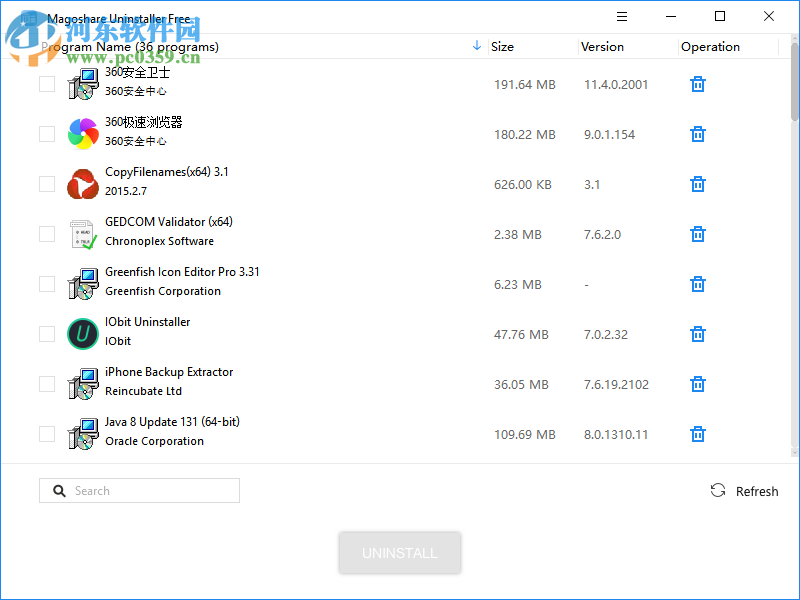Click the refresh circular arrow icon
Image resolution: width=800 pixels, height=600 pixels.
point(718,490)
